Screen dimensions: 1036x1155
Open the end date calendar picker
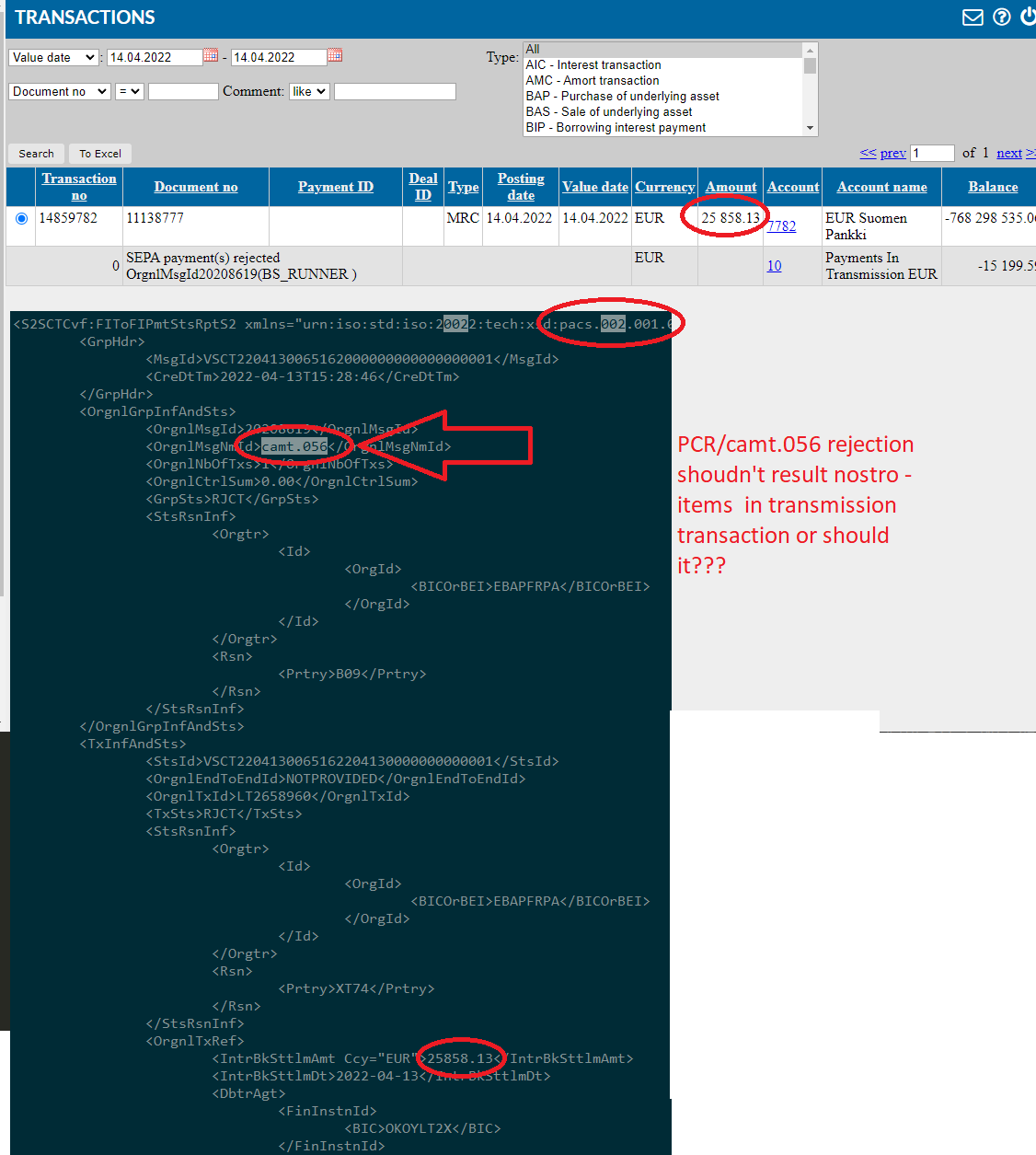coord(335,55)
